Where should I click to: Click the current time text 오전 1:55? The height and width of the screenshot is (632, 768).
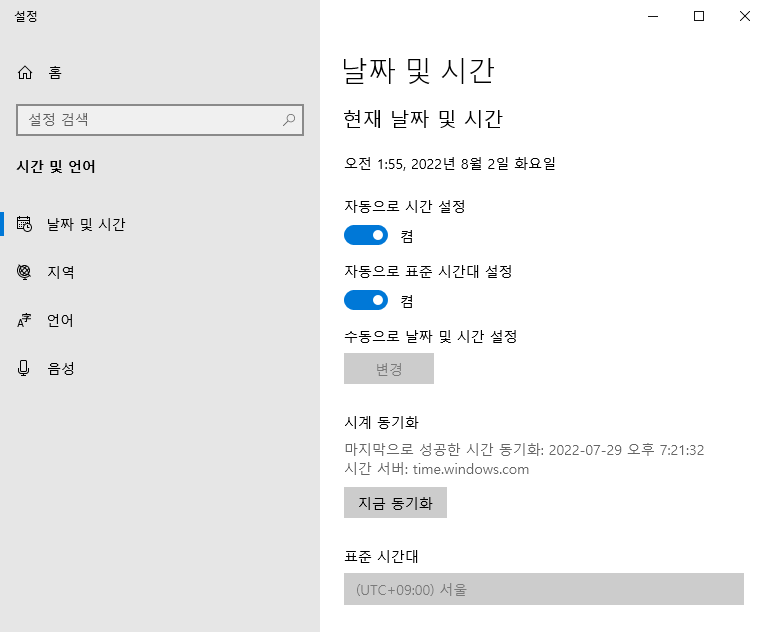tap(374, 164)
